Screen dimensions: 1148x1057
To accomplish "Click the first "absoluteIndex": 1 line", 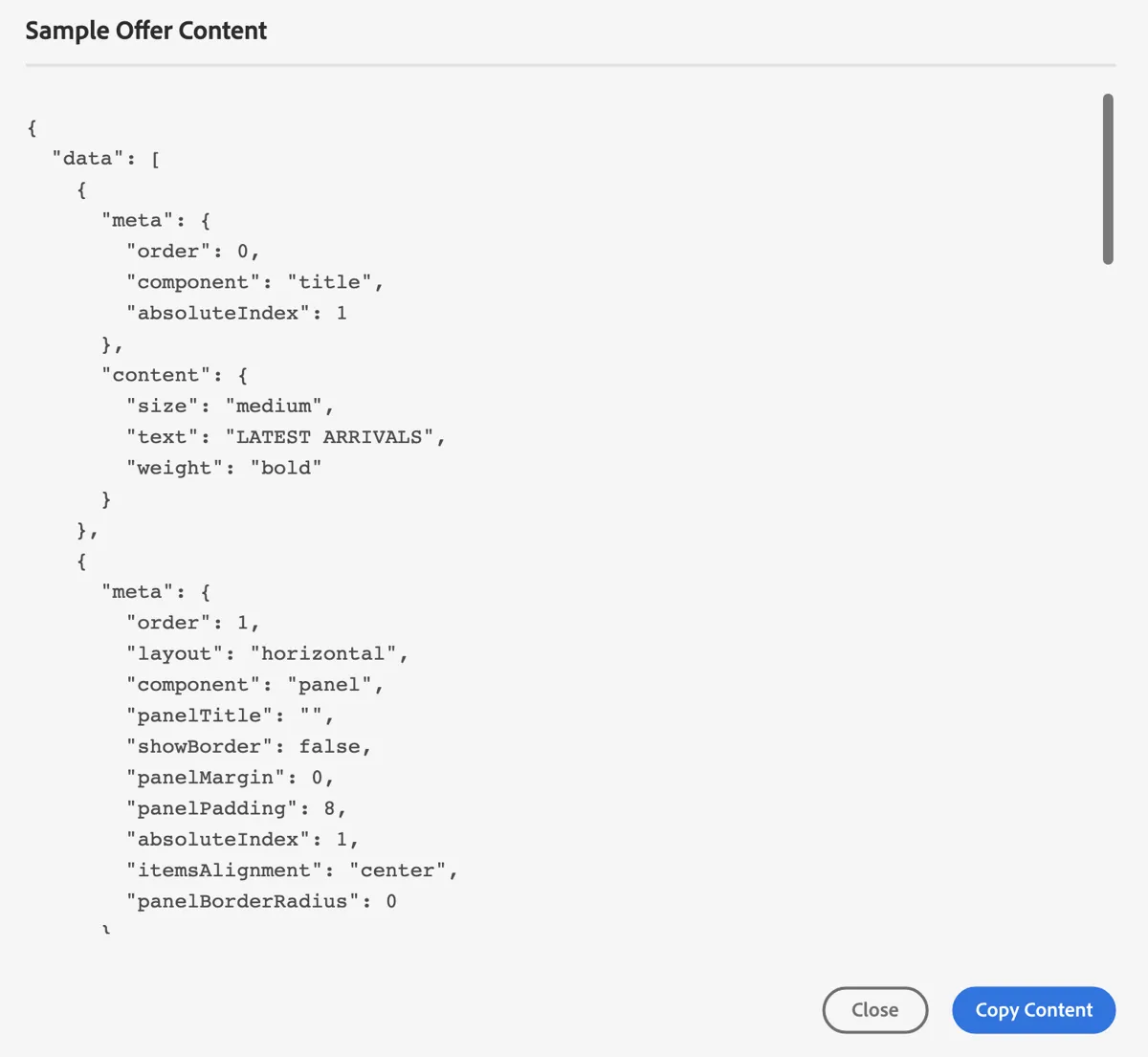I will point(236,314).
